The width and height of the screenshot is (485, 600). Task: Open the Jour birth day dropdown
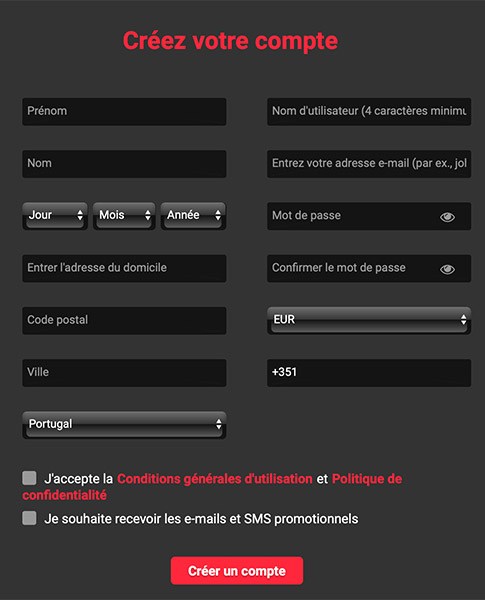click(55, 216)
